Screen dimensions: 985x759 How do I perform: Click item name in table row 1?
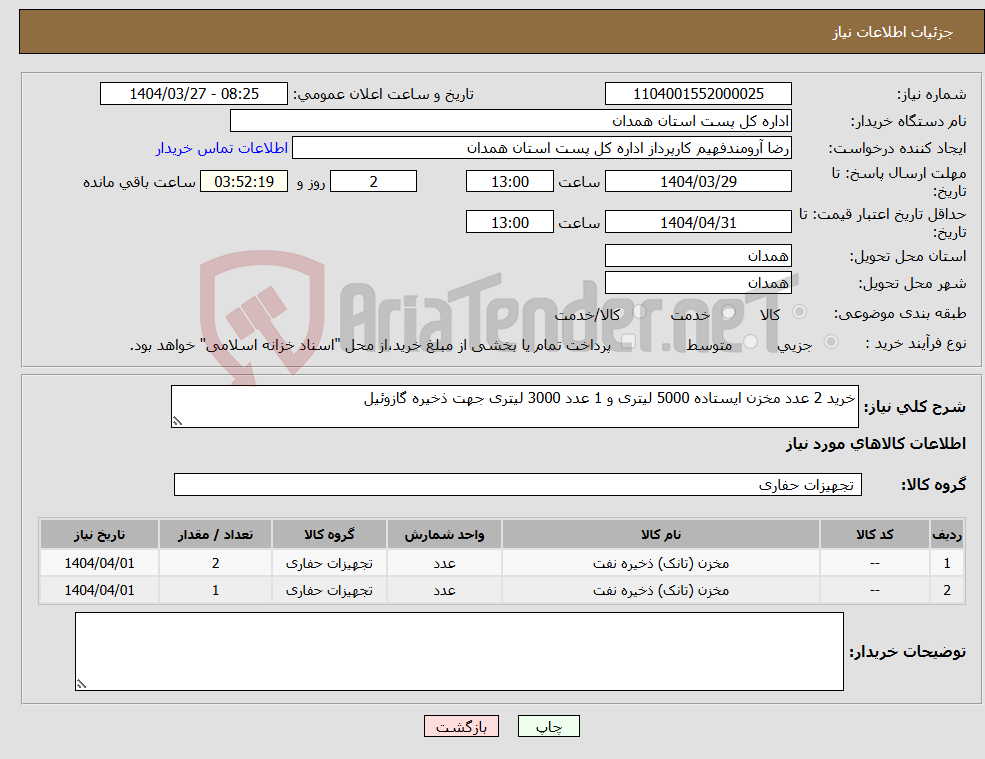coord(661,564)
